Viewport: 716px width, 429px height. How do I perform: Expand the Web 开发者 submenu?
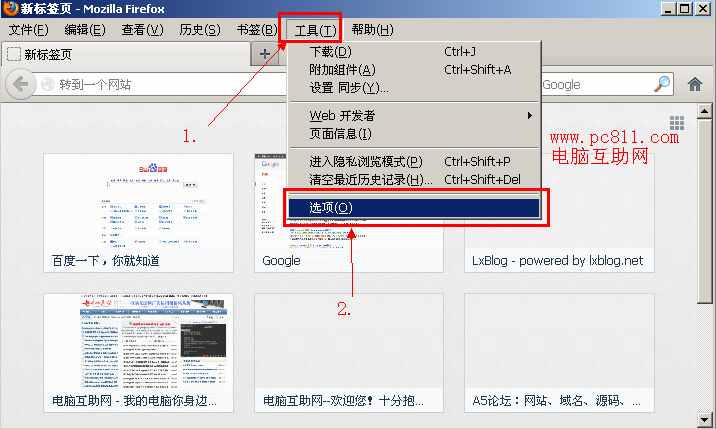click(x=414, y=116)
